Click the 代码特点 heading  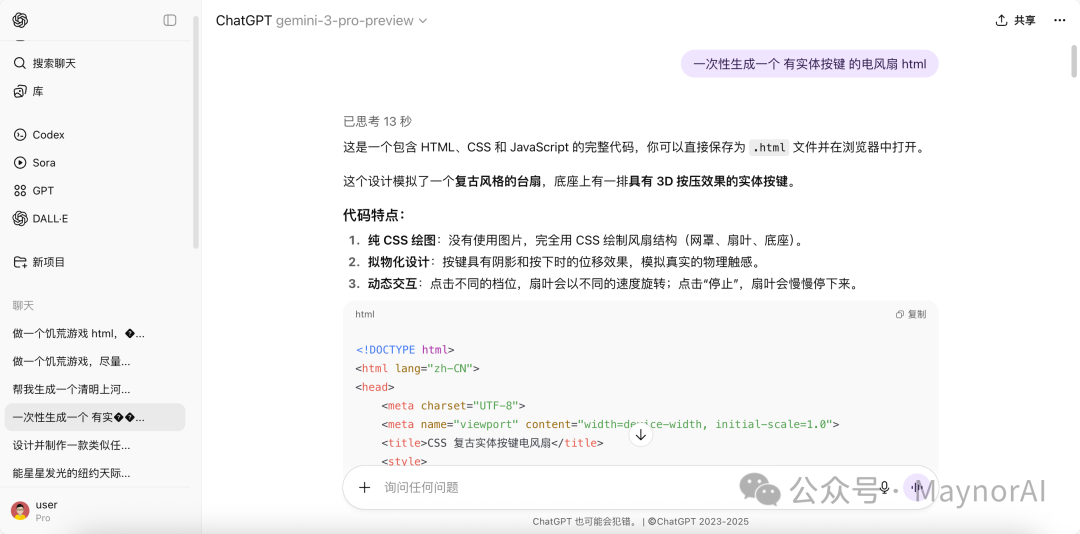374,214
